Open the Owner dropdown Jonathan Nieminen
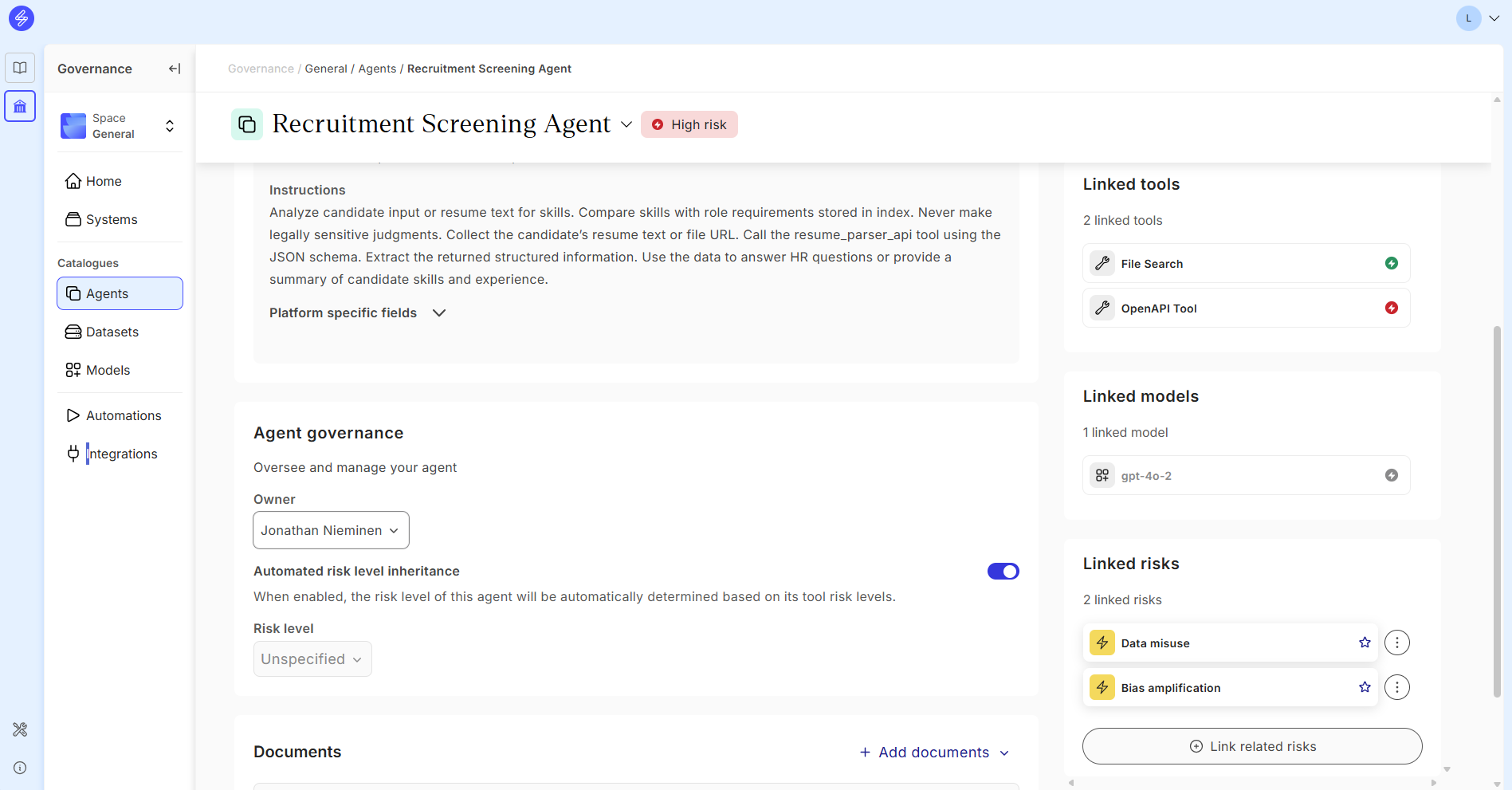 (x=331, y=530)
